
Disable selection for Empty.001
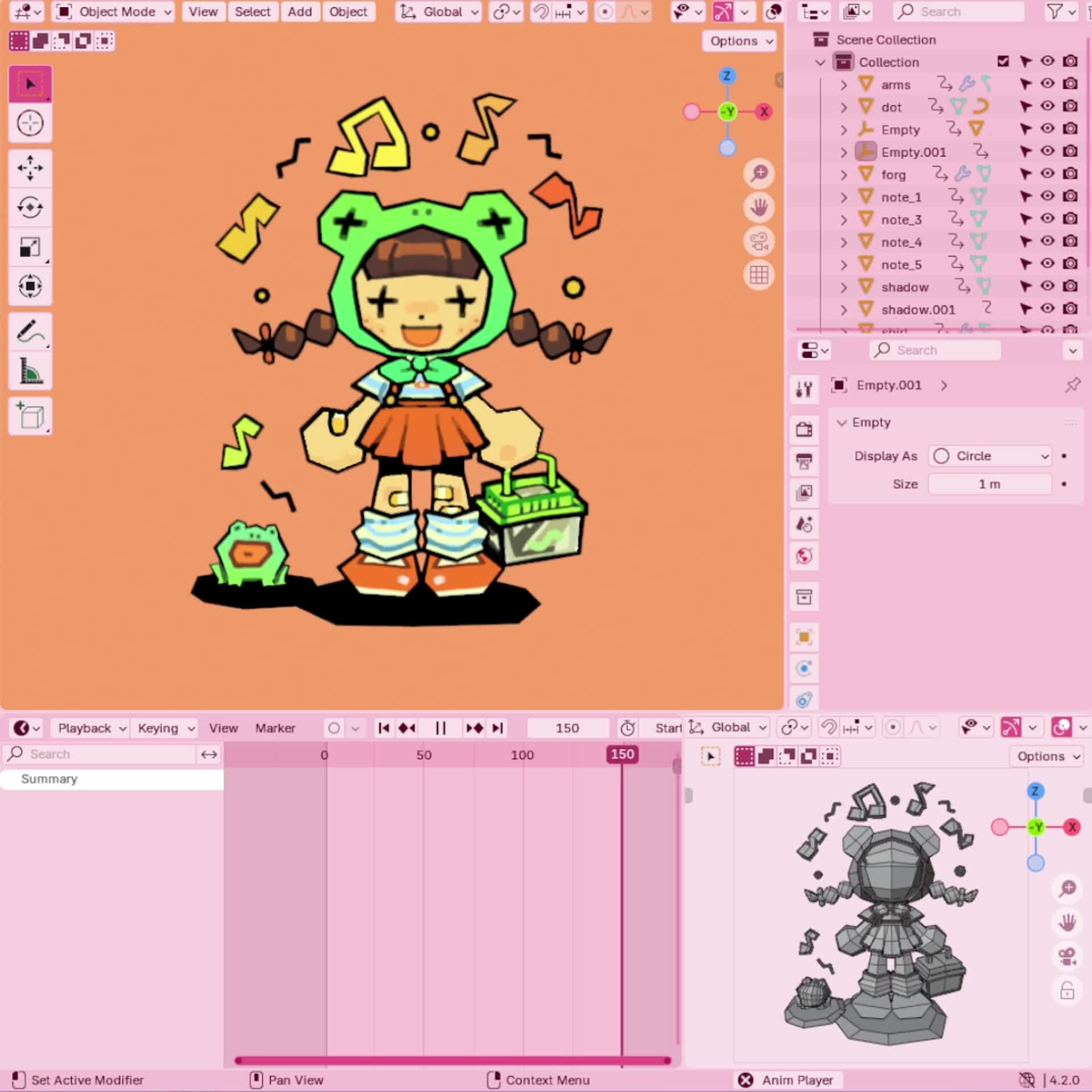(1025, 152)
